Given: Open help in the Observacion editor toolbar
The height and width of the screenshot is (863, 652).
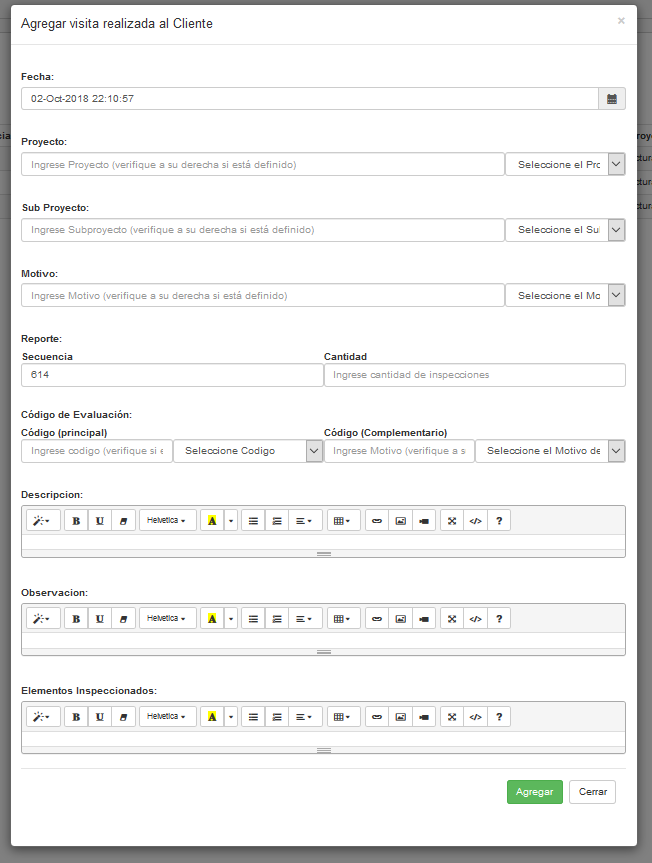Looking at the screenshot, I should (499, 619).
